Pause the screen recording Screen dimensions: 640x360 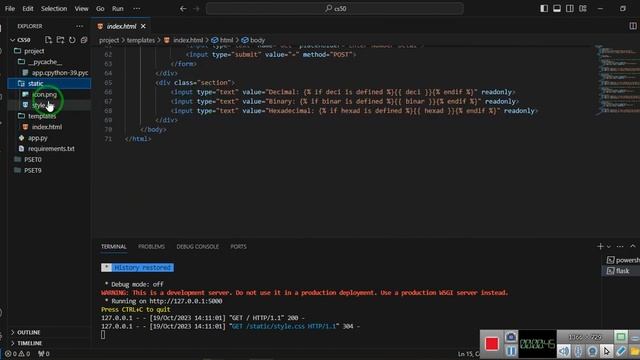point(511,351)
